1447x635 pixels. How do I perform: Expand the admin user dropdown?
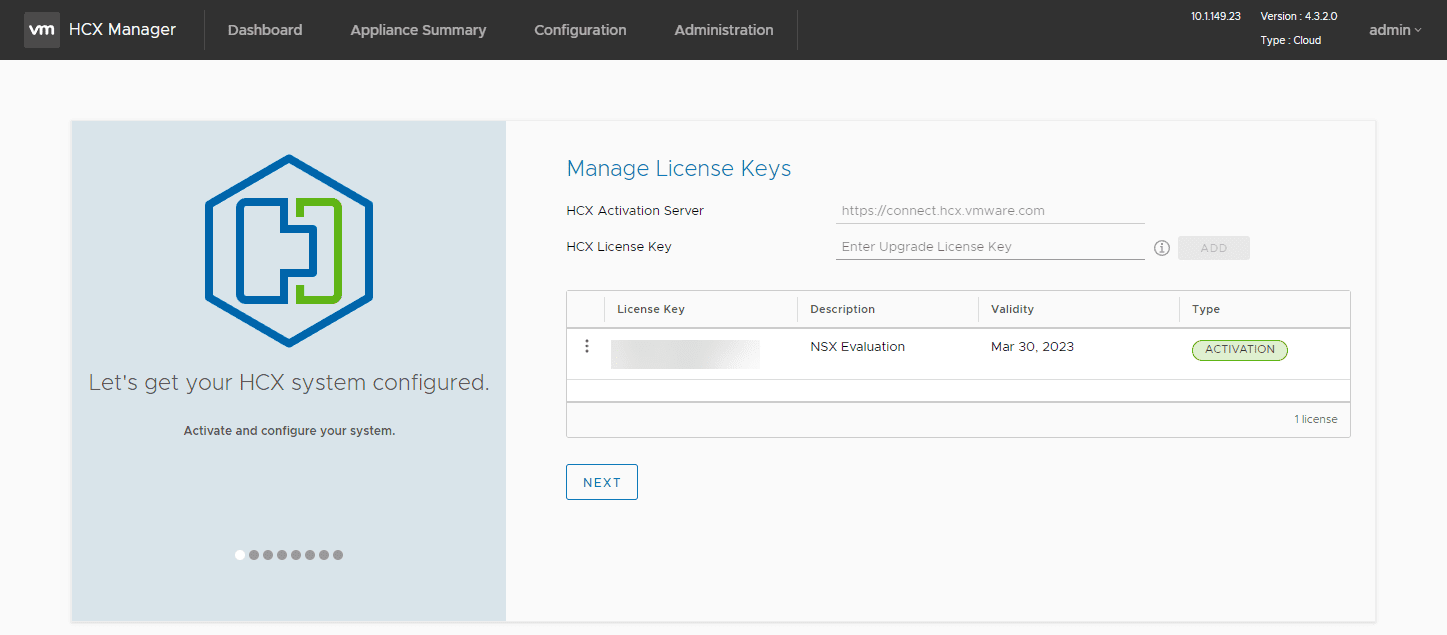(1394, 30)
